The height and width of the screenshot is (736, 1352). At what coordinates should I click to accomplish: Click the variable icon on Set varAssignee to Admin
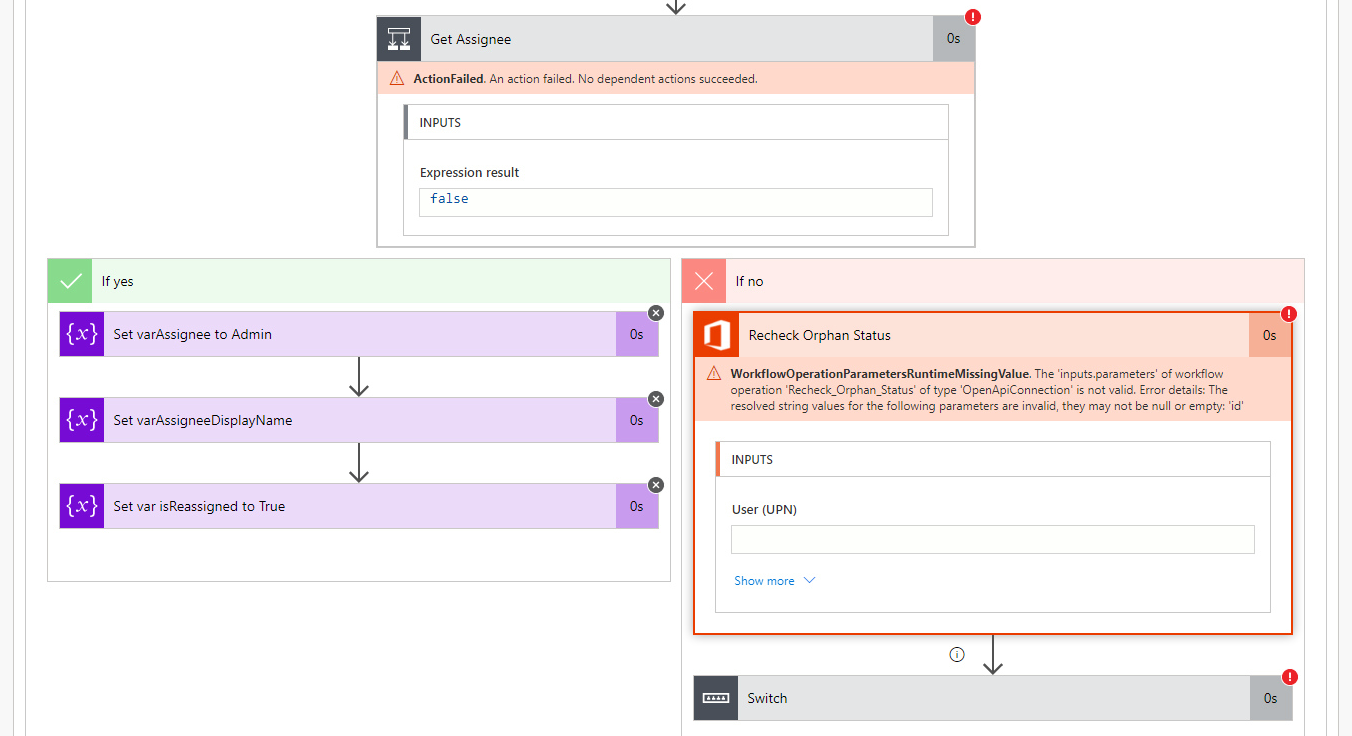tap(81, 333)
